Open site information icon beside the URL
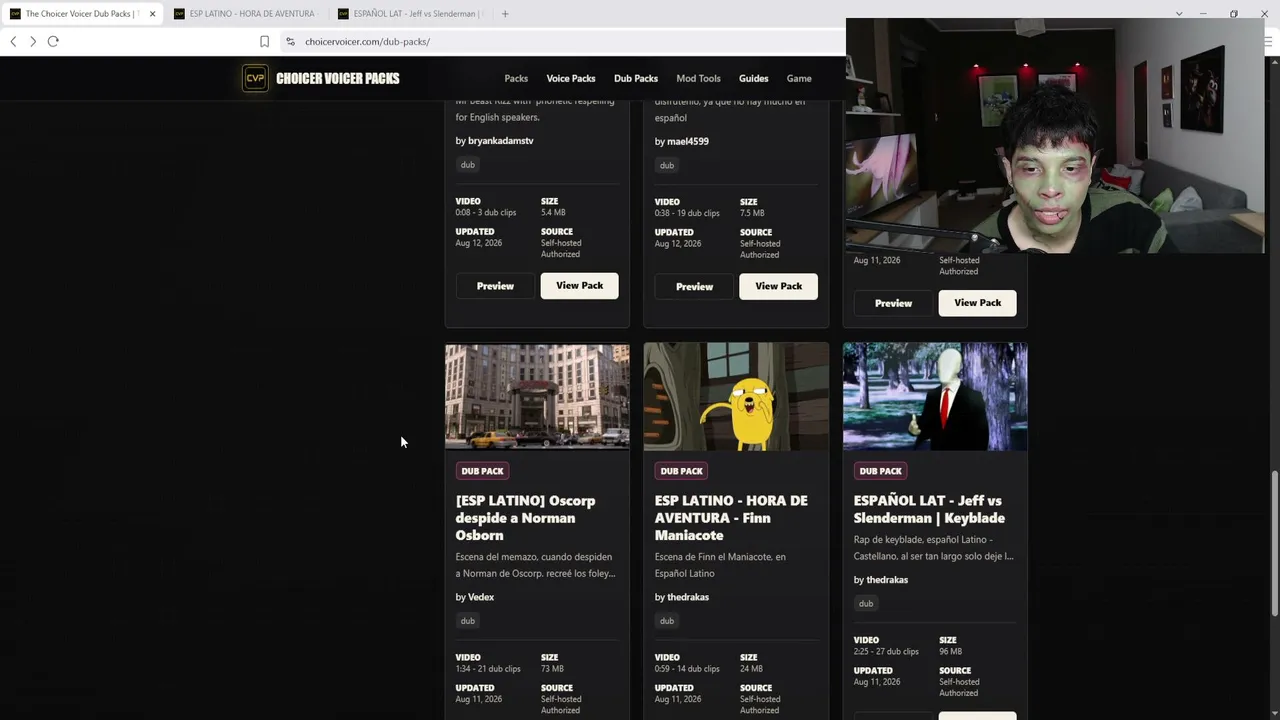The height and width of the screenshot is (720, 1280). [x=290, y=41]
